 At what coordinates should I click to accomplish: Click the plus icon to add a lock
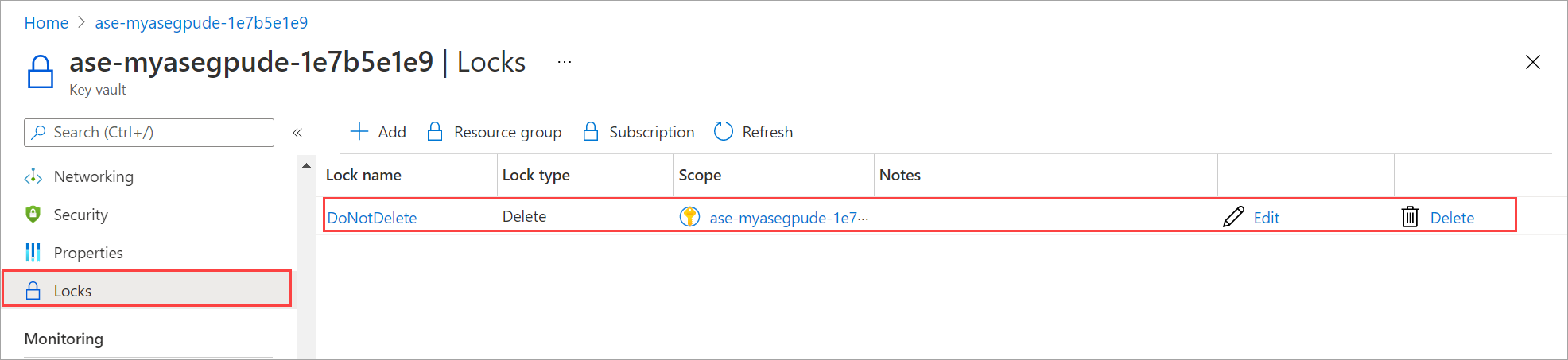pyautogui.click(x=359, y=132)
